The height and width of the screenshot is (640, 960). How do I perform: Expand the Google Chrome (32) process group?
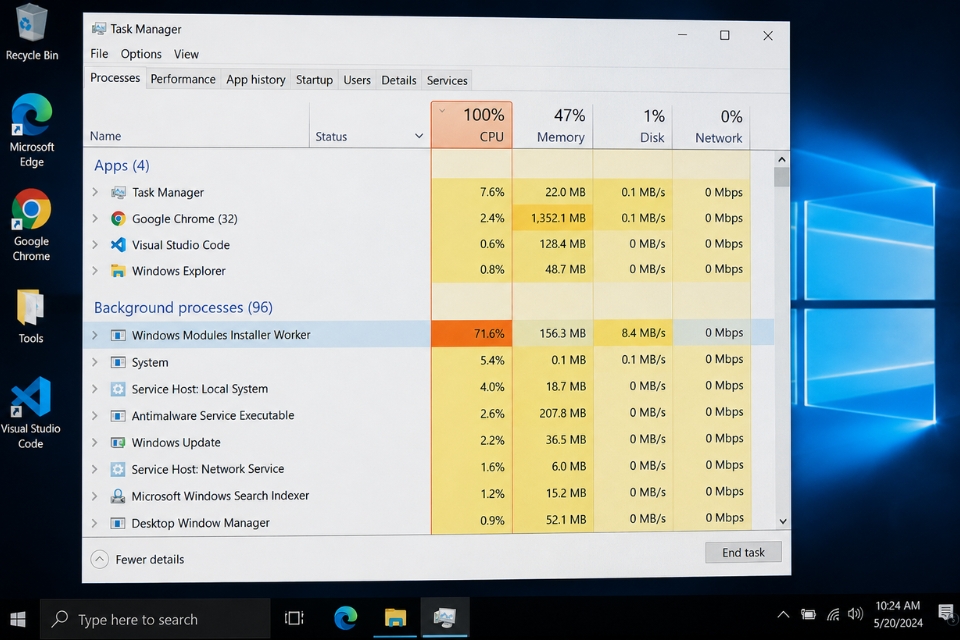pos(95,219)
